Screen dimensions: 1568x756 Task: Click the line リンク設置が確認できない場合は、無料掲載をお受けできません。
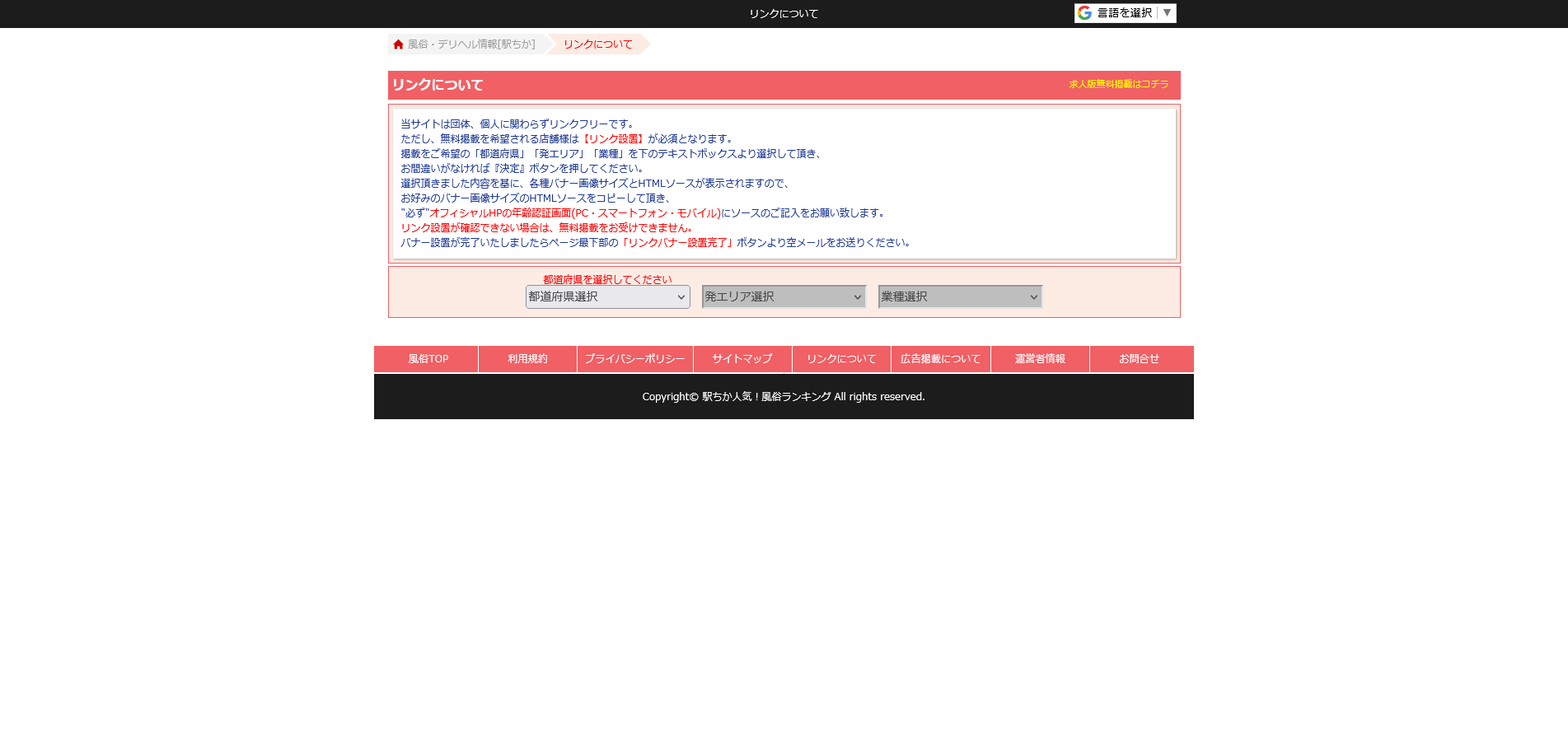(549, 228)
